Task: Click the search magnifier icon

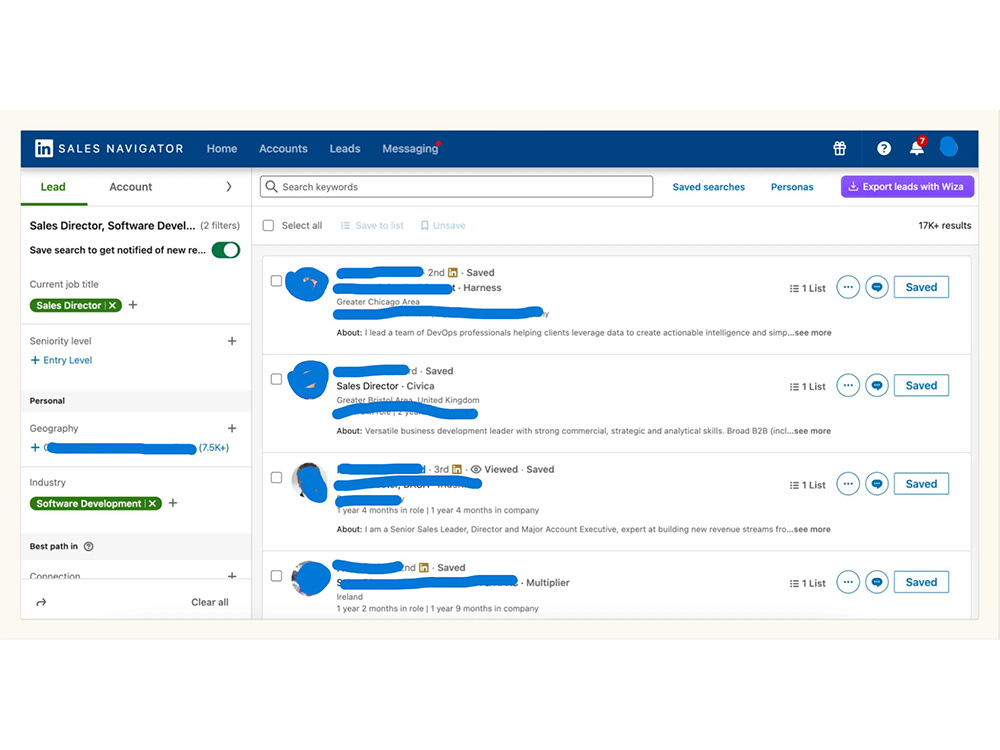Action: [271, 186]
